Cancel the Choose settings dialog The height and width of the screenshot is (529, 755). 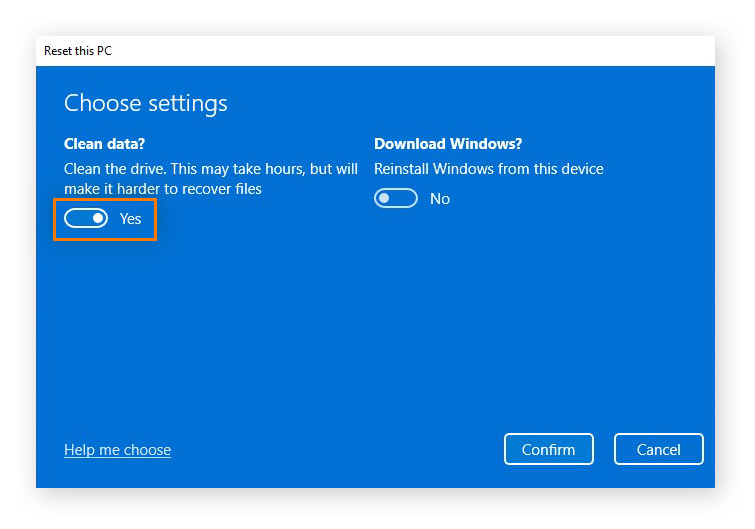click(658, 449)
